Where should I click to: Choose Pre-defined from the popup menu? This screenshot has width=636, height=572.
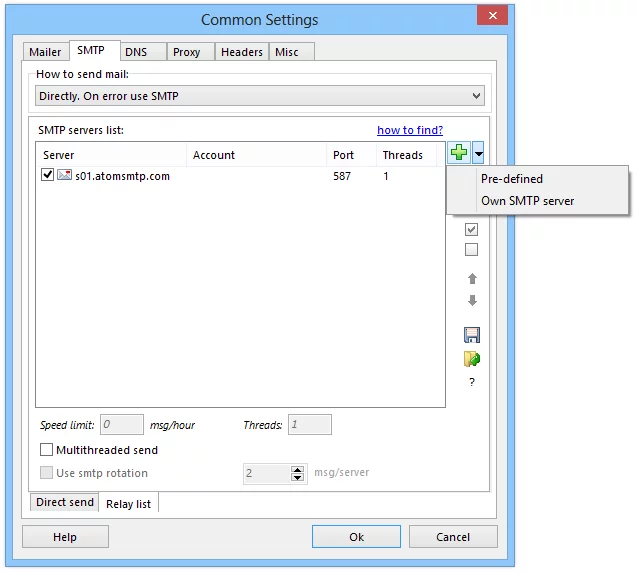click(512, 179)
